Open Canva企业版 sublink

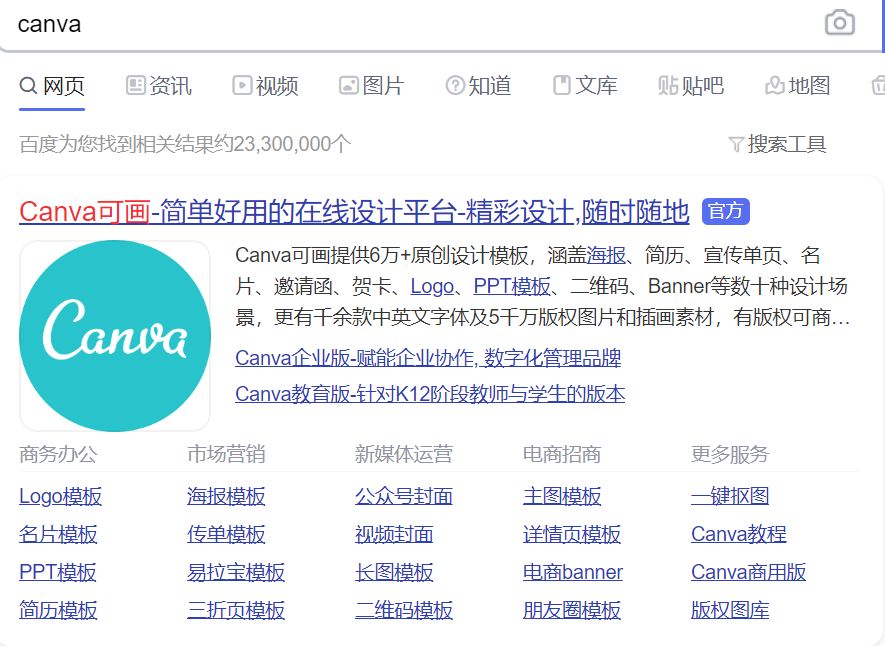(x=428, y=358)
